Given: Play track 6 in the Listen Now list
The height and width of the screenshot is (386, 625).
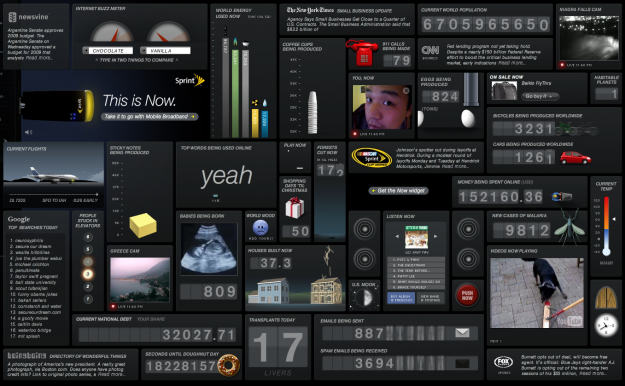Looking at the screenshot, I should tap(416, 287).
